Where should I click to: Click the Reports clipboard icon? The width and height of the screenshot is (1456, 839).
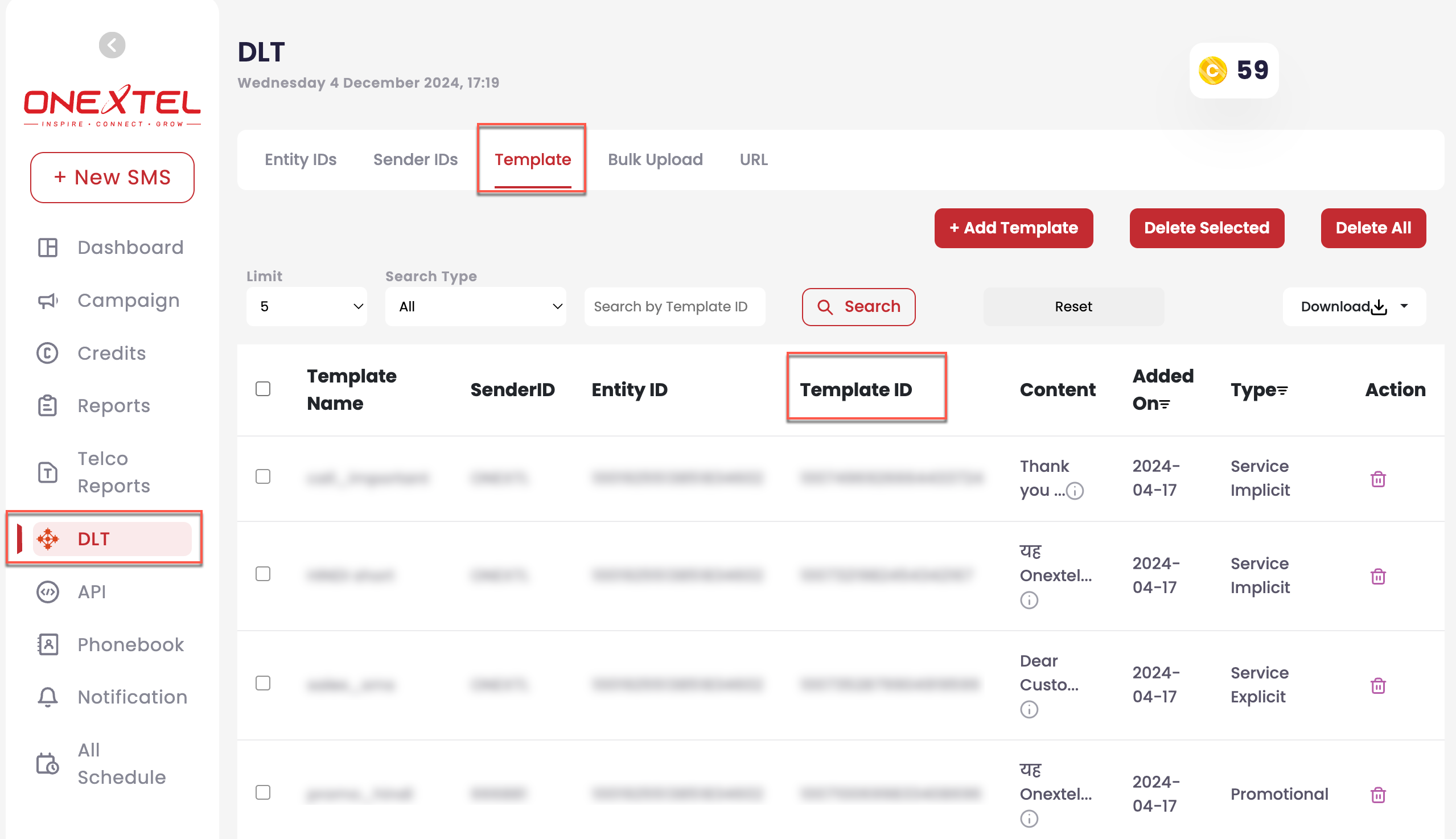(x=48, y=406)
